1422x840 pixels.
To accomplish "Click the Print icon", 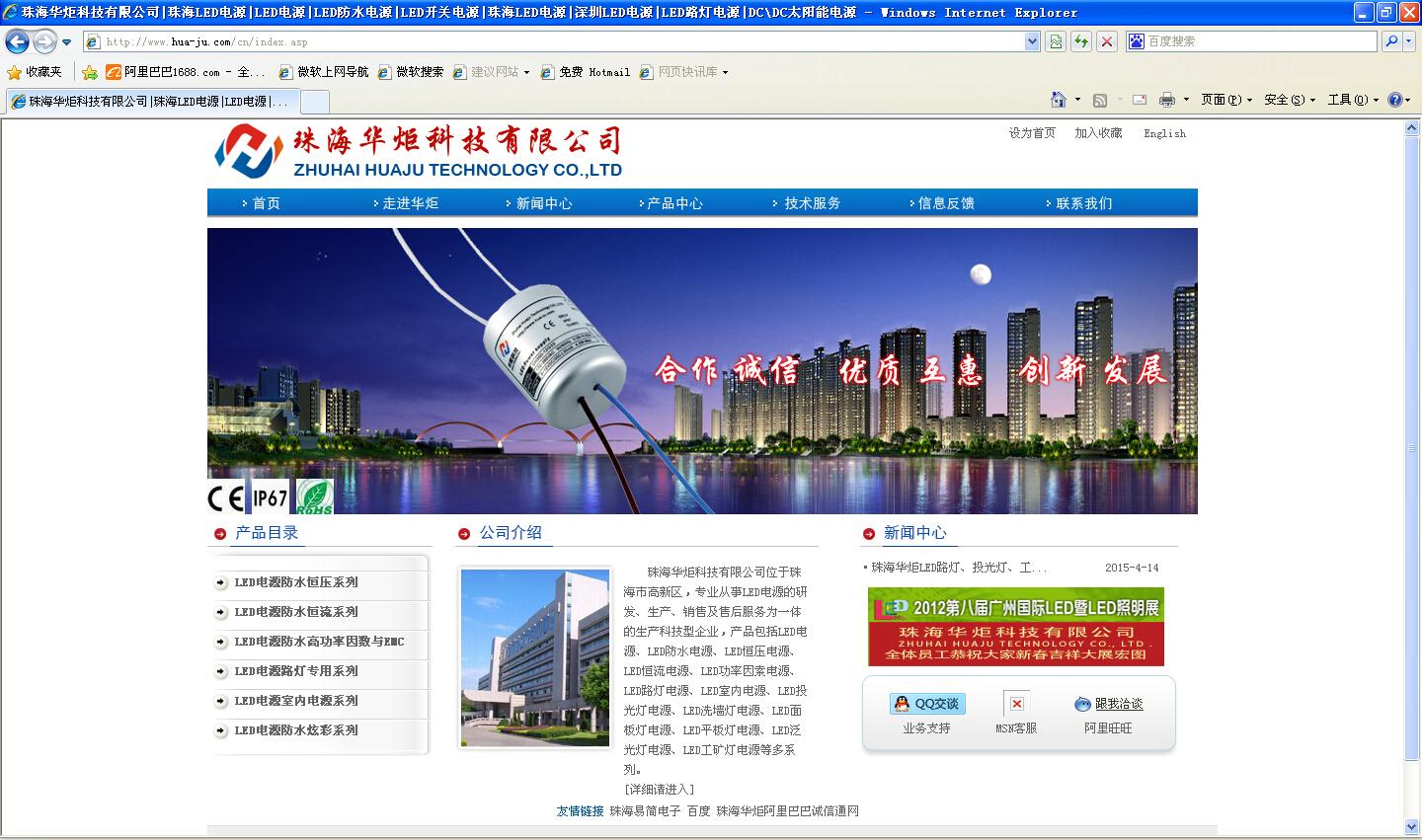I will pos(1166,100).
